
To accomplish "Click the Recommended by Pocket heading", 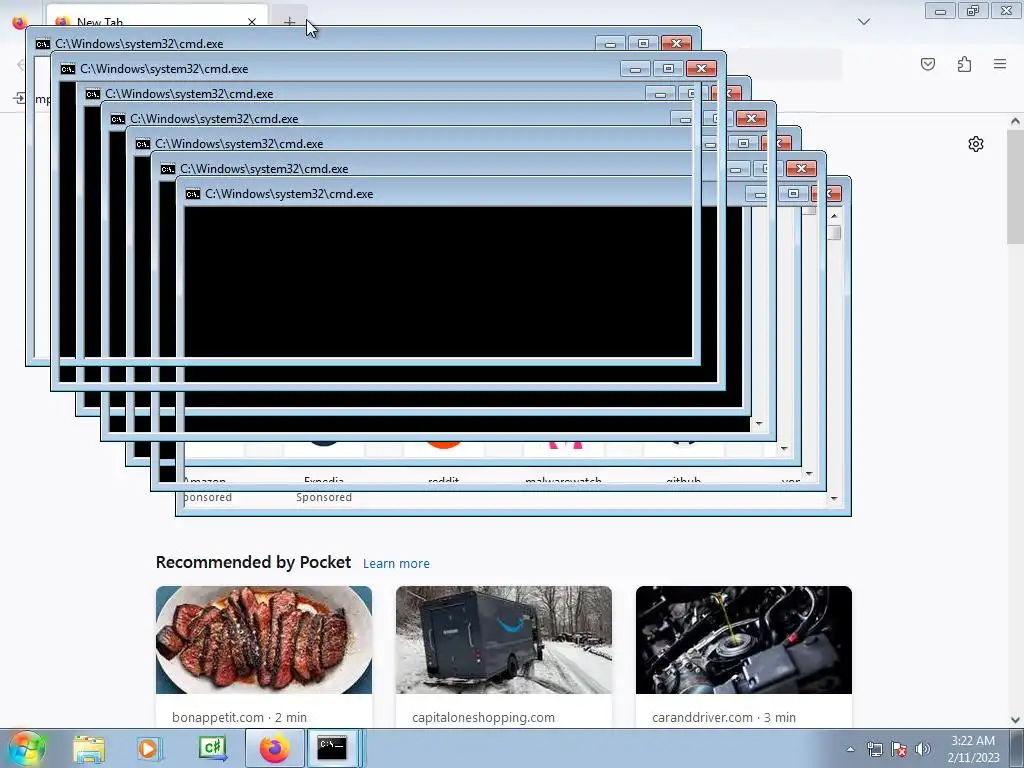I will click(253, 562).
